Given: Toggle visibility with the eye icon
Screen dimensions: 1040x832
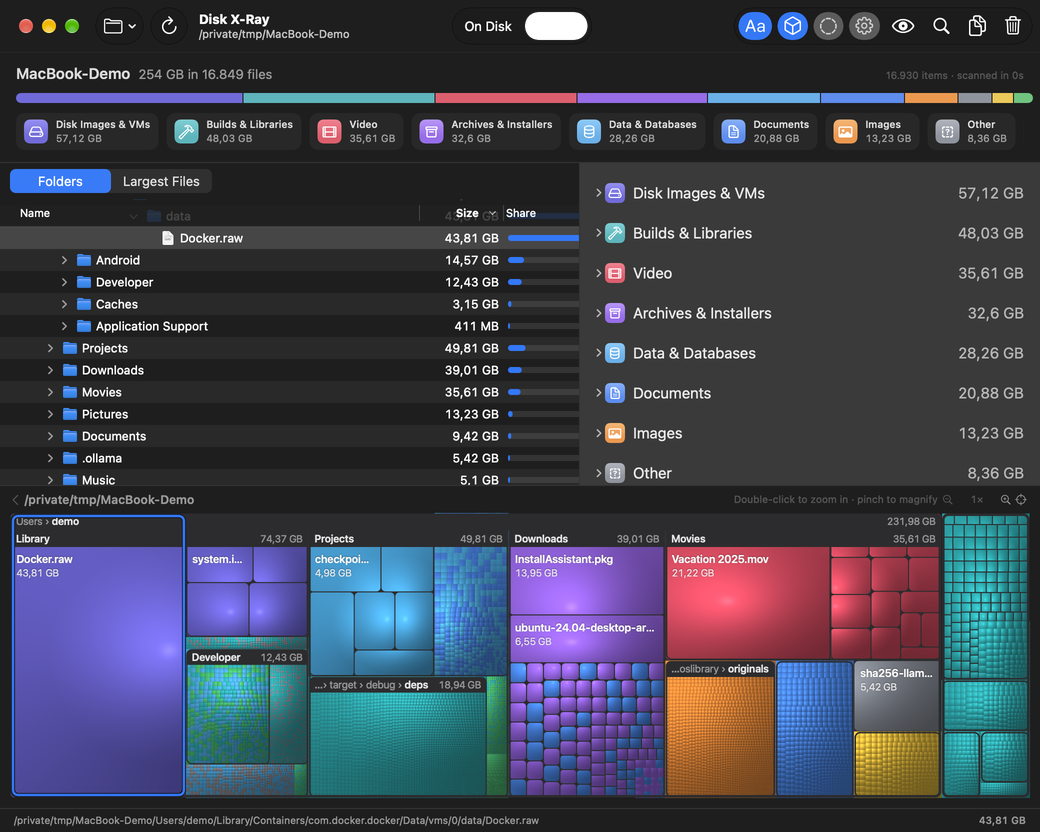Looking at the screenshot, I should tap(903, 27).
